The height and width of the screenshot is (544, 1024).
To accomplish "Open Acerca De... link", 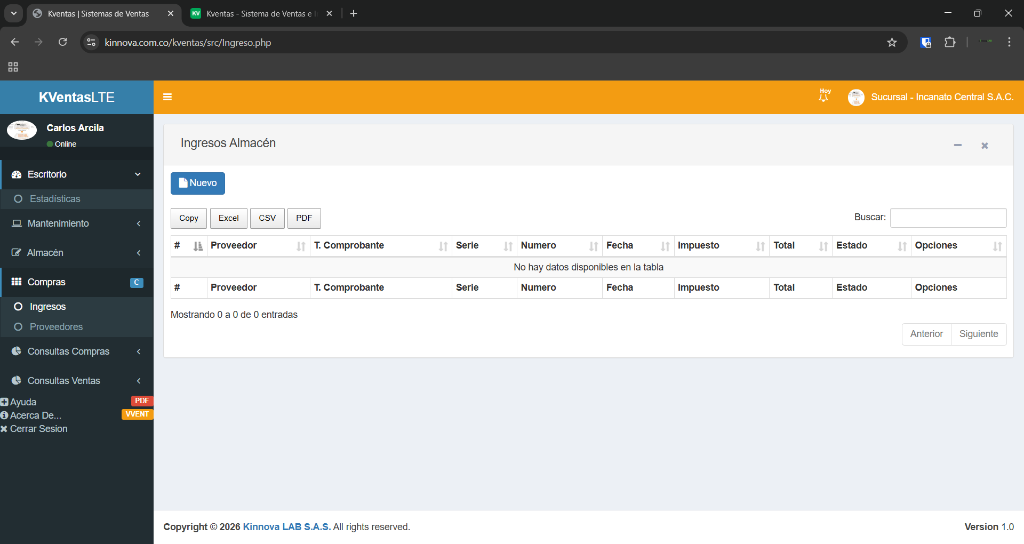I will 35,415.
